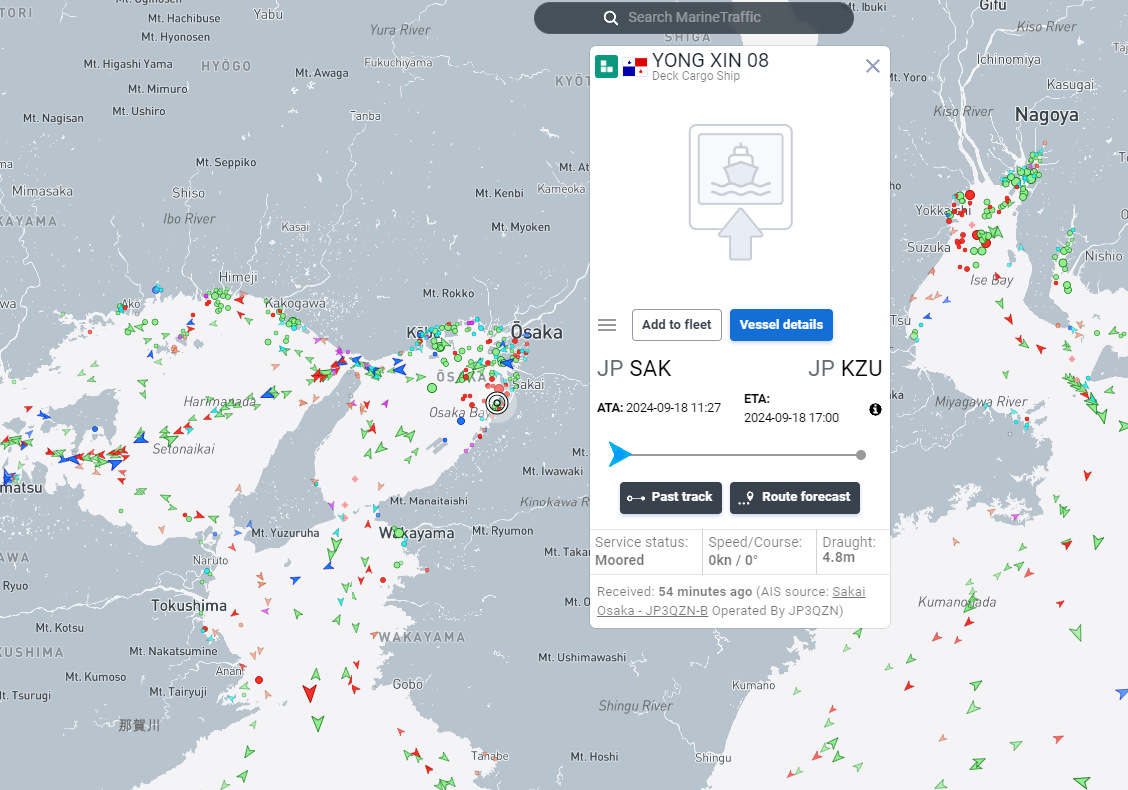1128x790 pixels.
Task: Open the hamburger menu in vessel popup
Action: [x=607, y=325]
